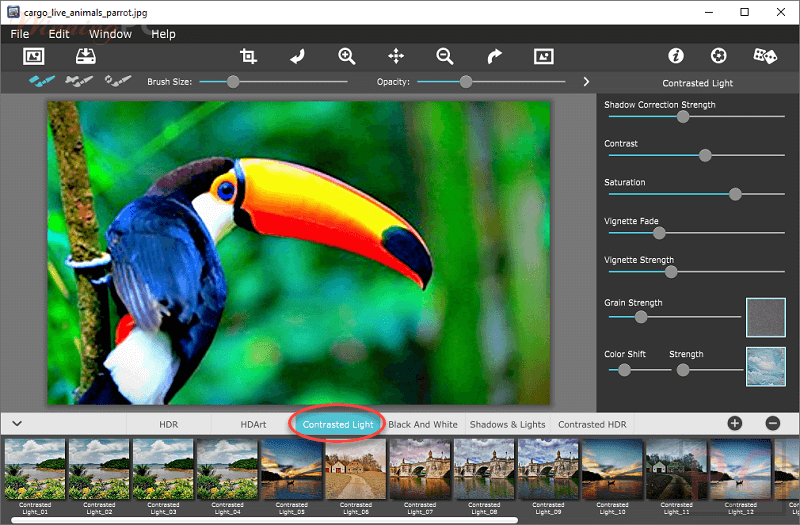Image resolution: width=800 pixels, height=525 pixels.
Task: Open the info icon
Action: (676, 56)
